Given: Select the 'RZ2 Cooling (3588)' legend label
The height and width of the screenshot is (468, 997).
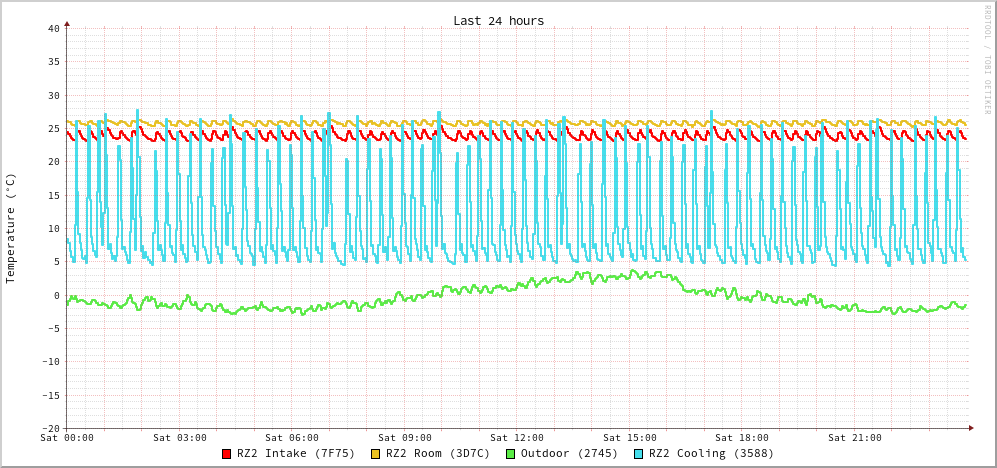Looking at the screenshot, I should [x=711, y=454].
